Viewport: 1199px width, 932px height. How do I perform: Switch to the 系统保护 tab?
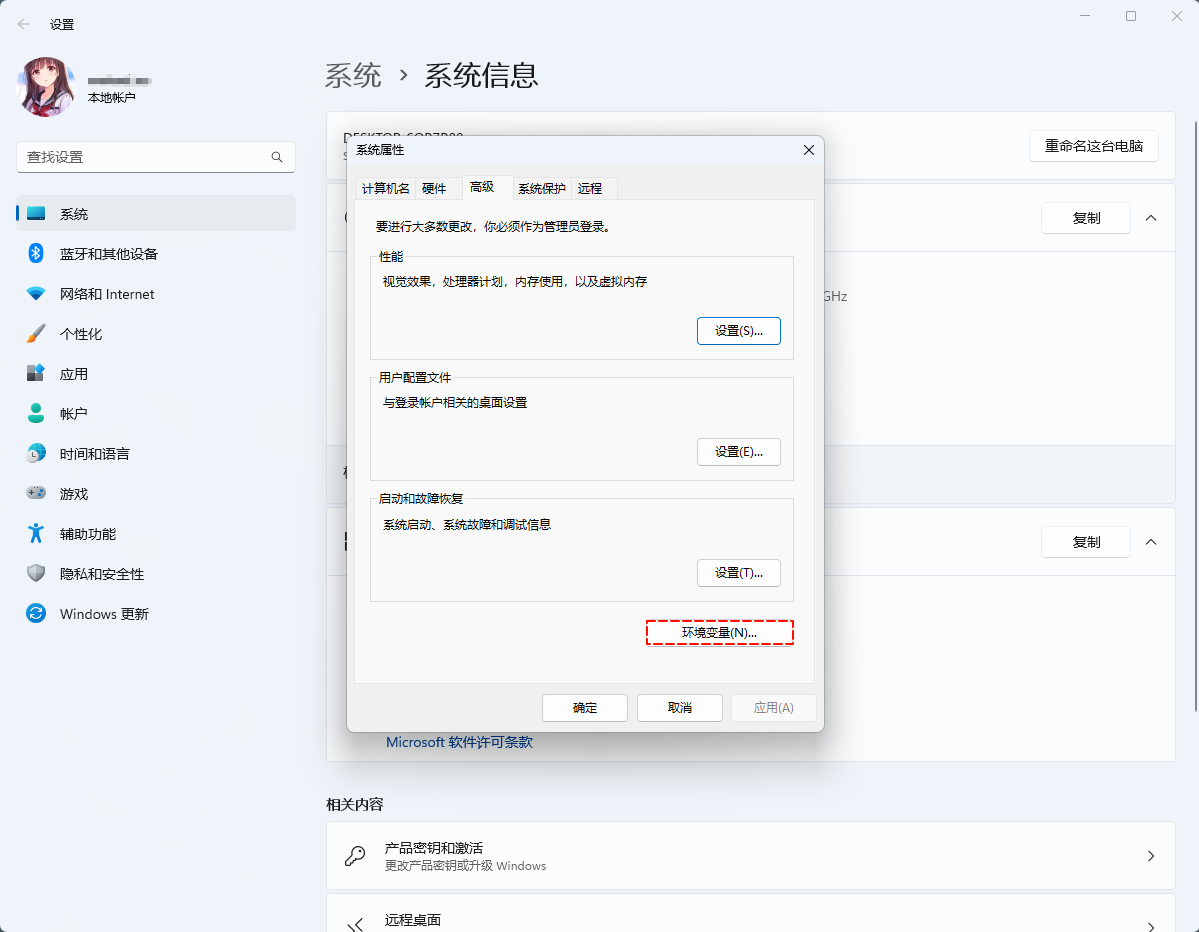[x=541, y=188]
